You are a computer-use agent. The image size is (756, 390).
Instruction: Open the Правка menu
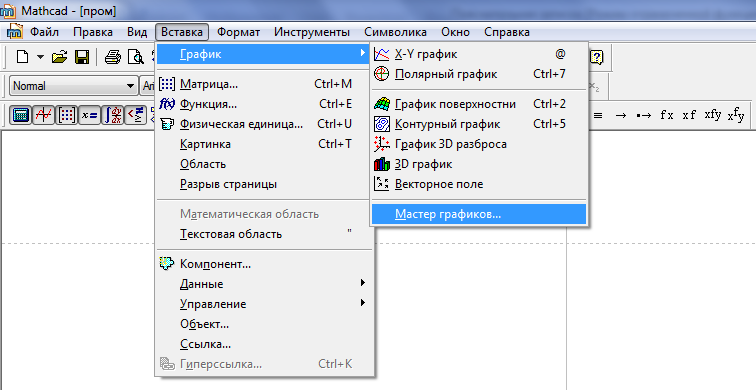click(x=93, y=32)
